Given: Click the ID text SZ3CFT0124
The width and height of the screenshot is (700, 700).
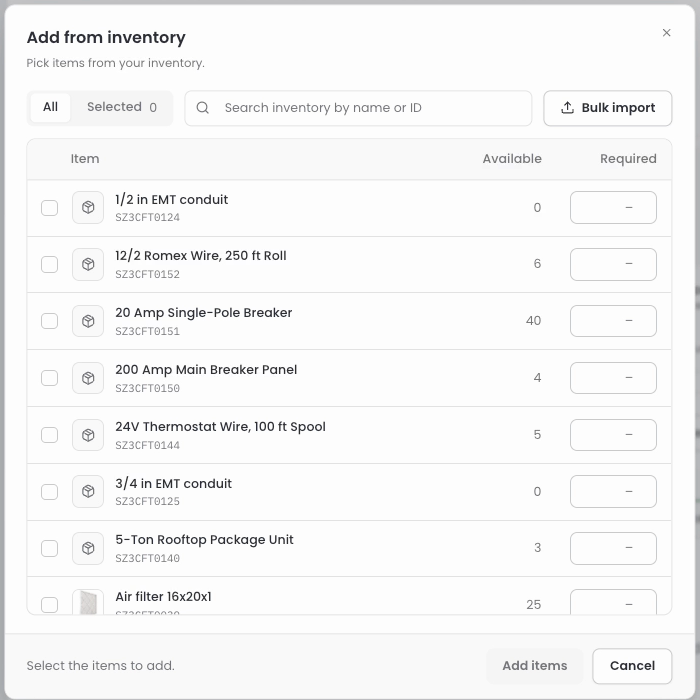Looking at the screenshot, I should 147,217.
